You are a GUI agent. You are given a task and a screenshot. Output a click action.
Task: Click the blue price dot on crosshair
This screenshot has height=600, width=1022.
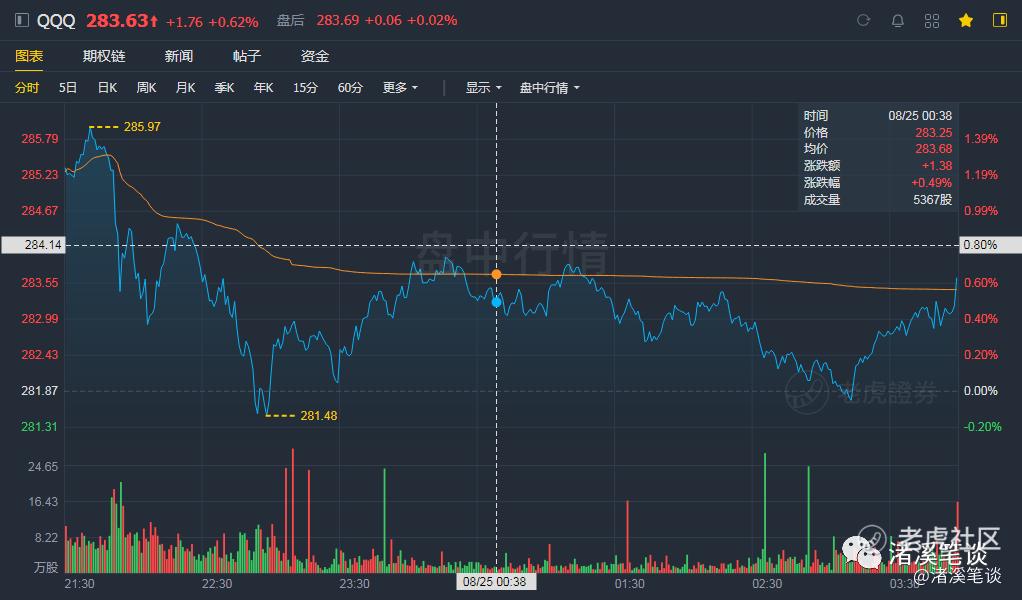497,302
